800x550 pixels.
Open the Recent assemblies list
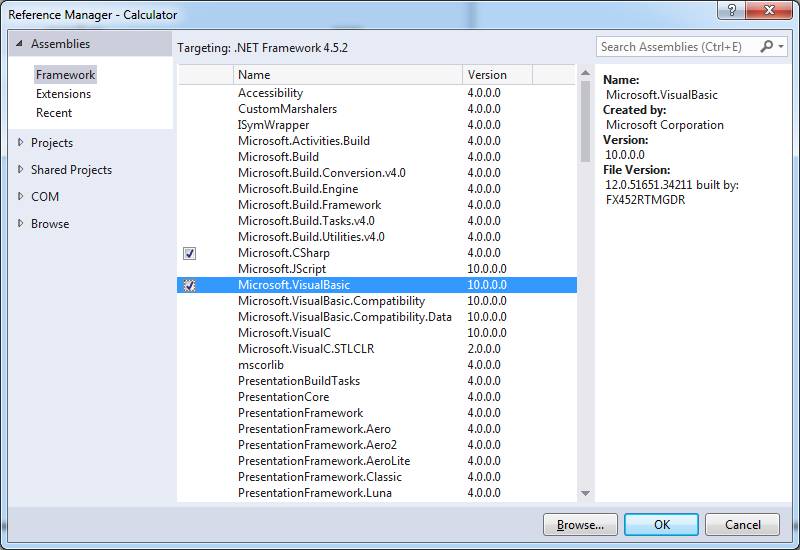(x=54, y=113)
